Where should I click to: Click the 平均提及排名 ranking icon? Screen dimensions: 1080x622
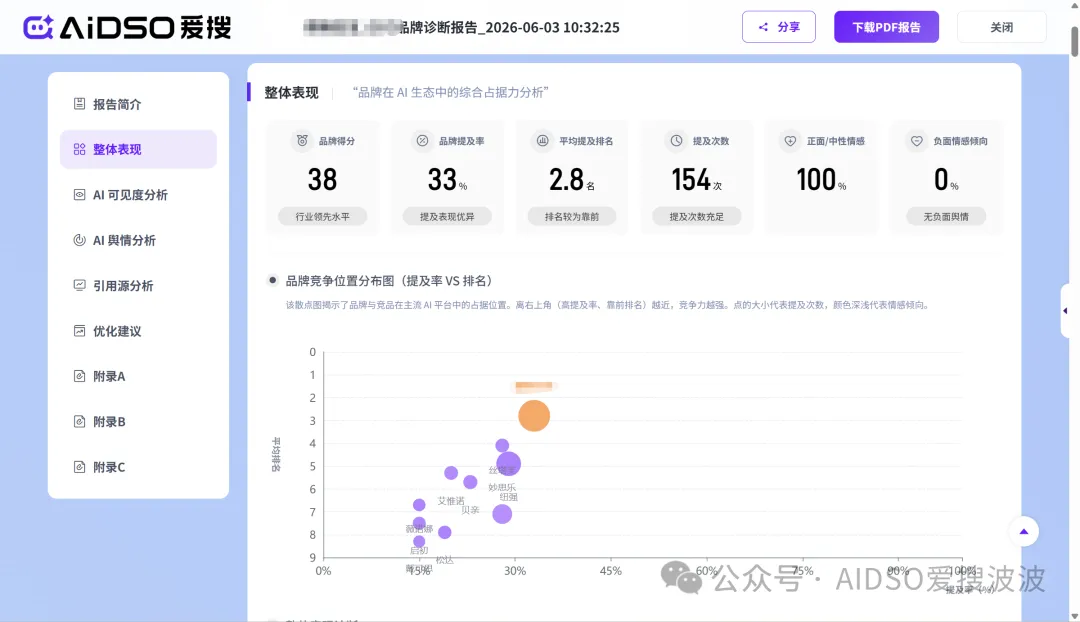coord(543,141)
